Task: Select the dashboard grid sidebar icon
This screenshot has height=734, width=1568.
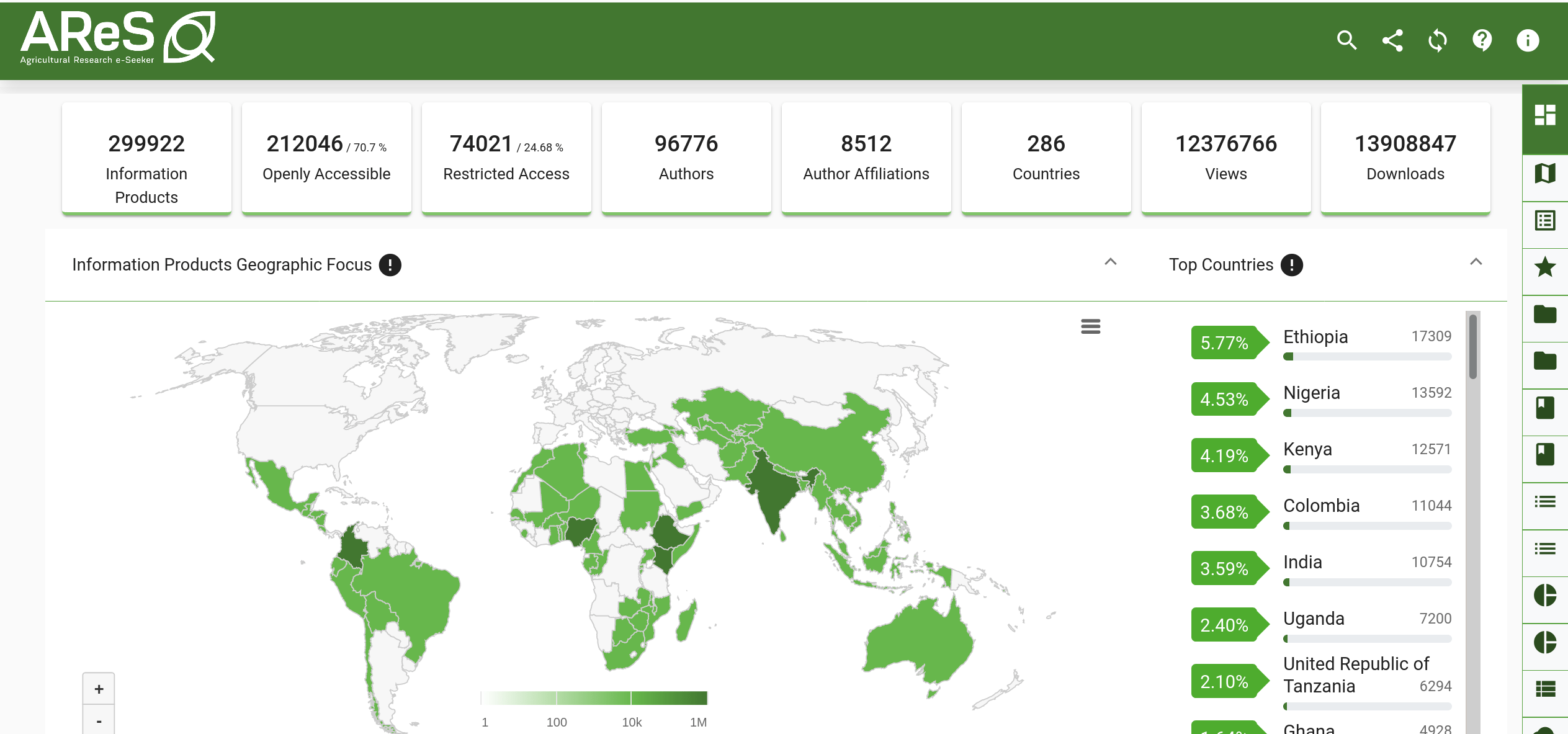Action: click(1545, 115)
